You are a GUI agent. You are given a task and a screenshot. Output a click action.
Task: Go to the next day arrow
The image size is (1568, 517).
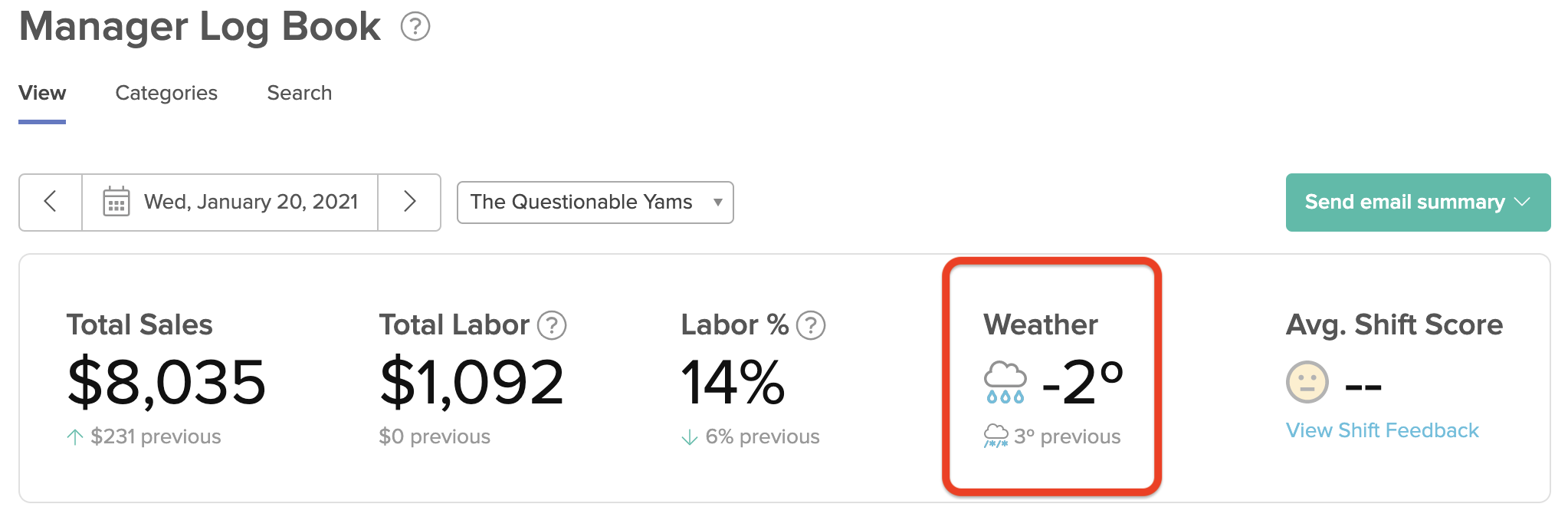[409, 202]
